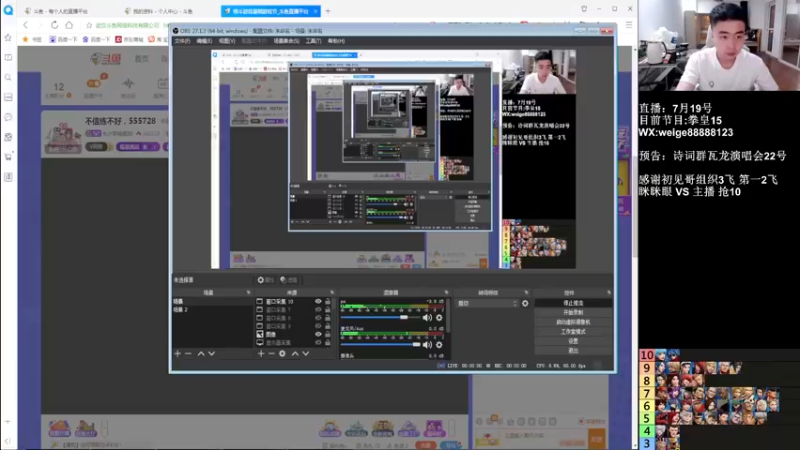Open source 属性 properties button
The width and height of the screenshot is (800, 450).
pyautogui.click(x=266, y=280)
